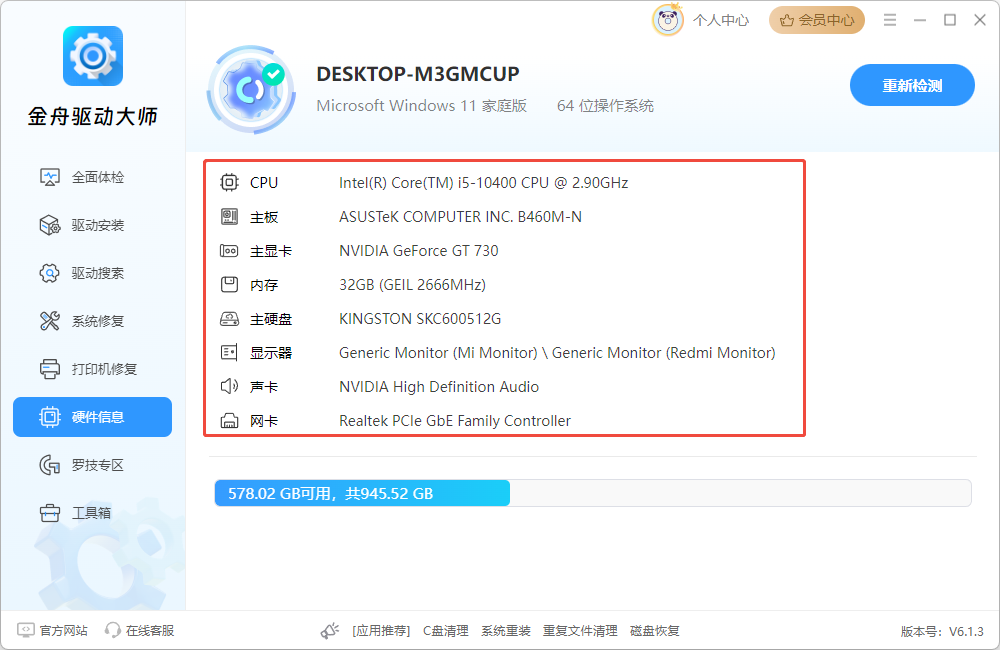
Task: Open the 罗技专区 section
Action: [x=92, y=465]
